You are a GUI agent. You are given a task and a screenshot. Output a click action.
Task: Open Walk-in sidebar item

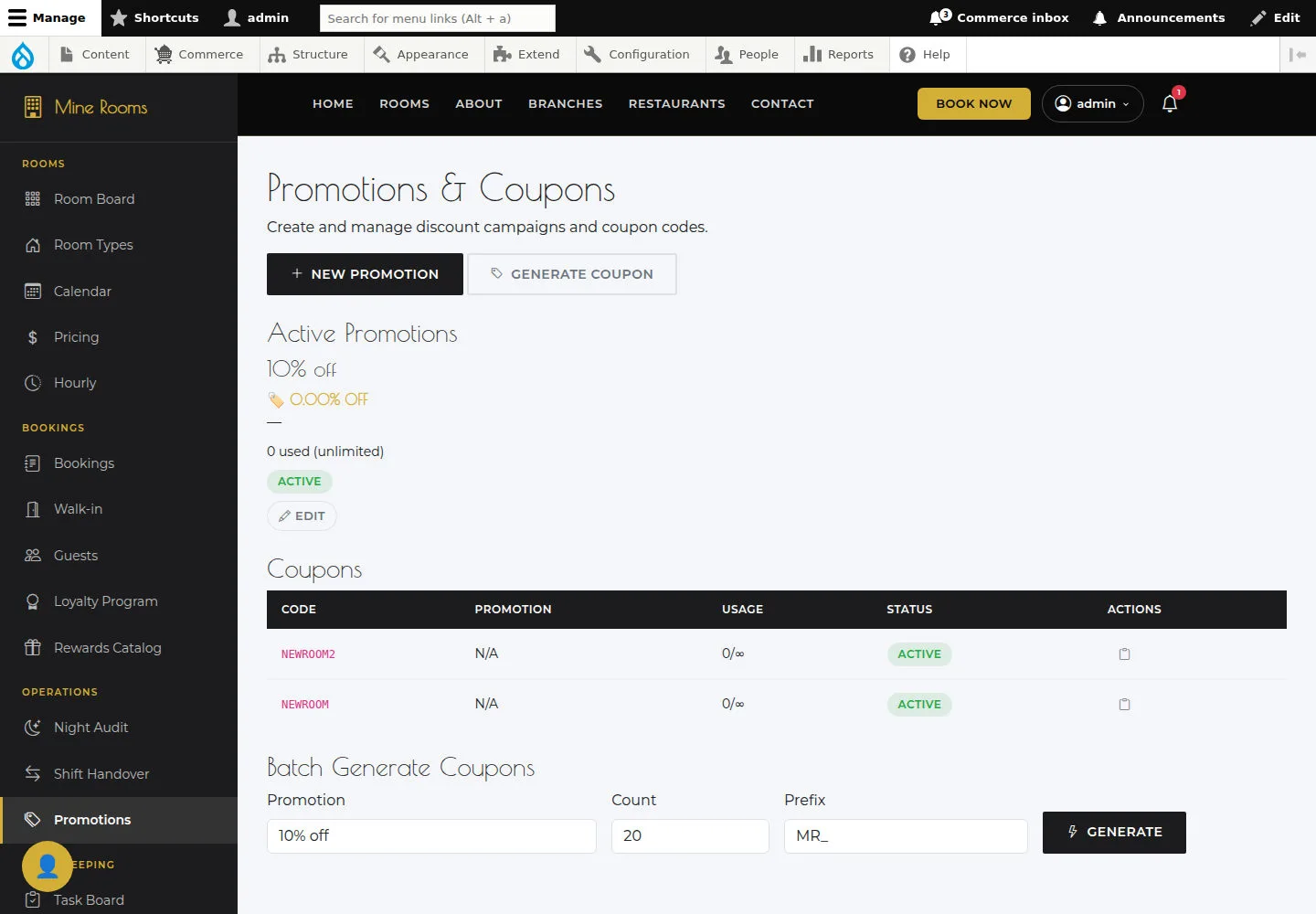click(x=119, y=509)
